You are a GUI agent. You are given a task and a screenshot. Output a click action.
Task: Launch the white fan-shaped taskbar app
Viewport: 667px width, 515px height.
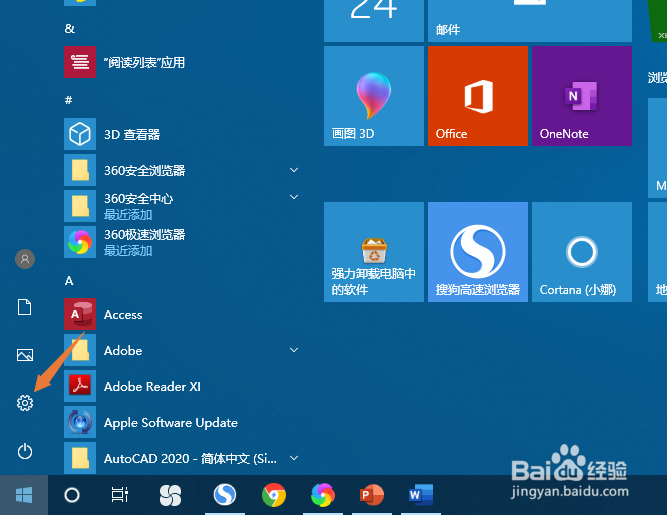click(x=170, y=495)
